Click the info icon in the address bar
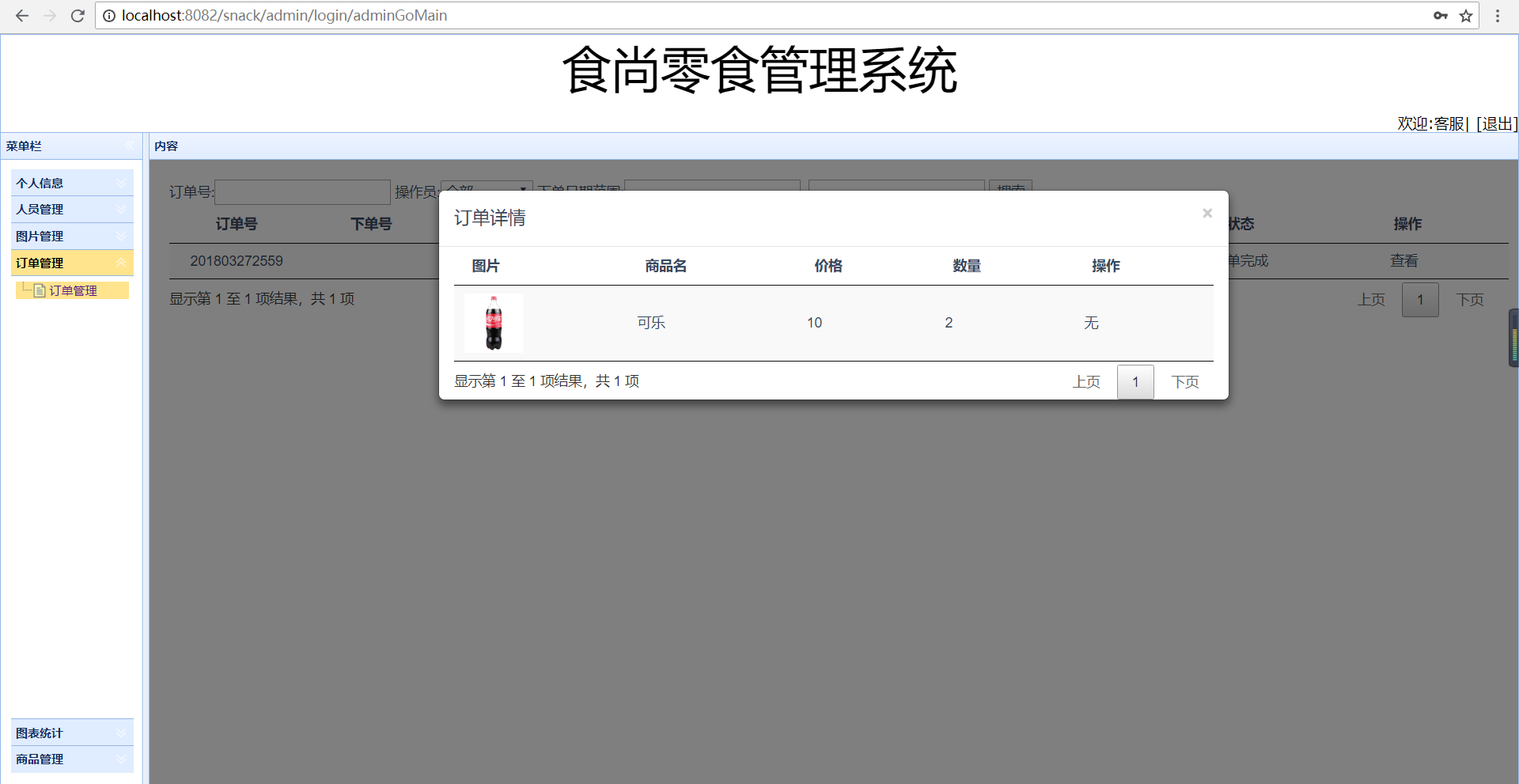Screen dimensions: 1519x784 pos(108,15)
